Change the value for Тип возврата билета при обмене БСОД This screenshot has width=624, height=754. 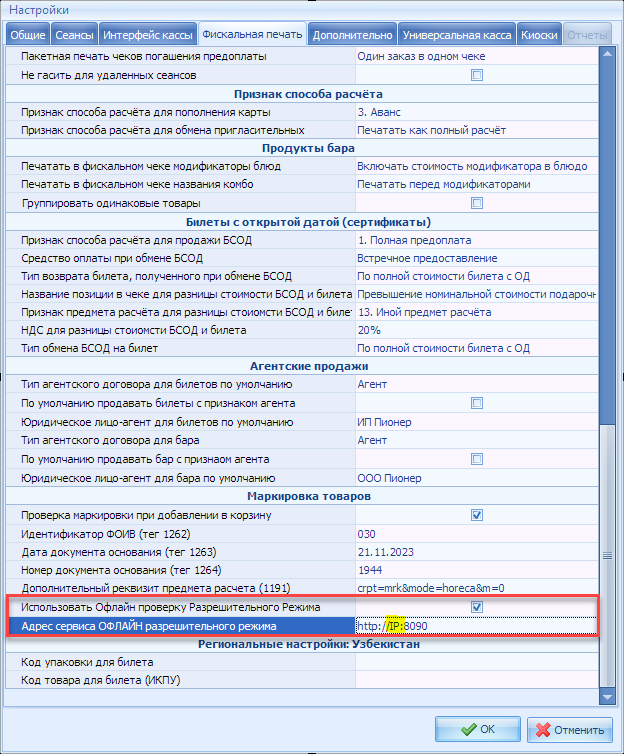476,276
